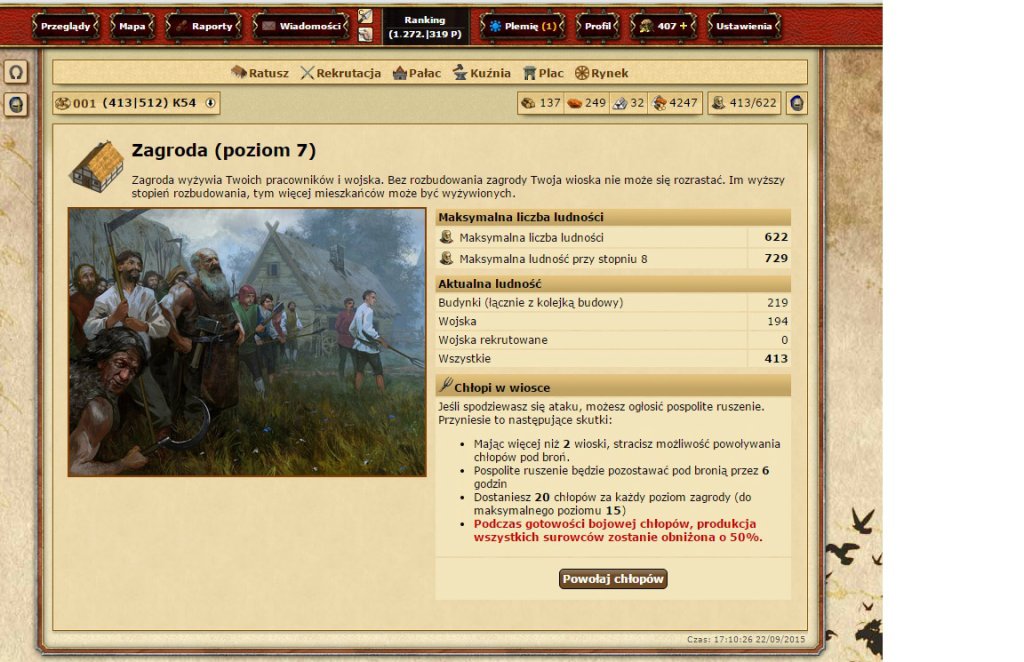Open Plac from the quick bar
The image size is (1024, 662).
coord(543,72)
